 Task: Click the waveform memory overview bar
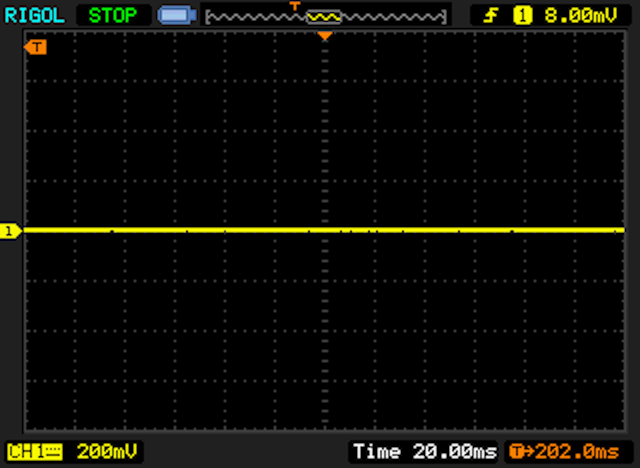pyautogui.click(x=326, y=17)
